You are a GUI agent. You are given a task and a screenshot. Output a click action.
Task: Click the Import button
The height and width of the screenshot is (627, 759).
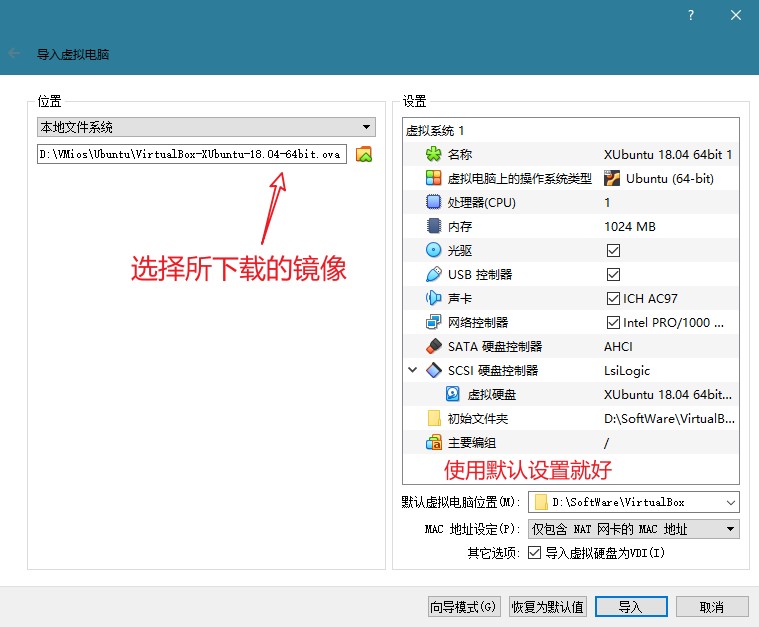(630, 607)
